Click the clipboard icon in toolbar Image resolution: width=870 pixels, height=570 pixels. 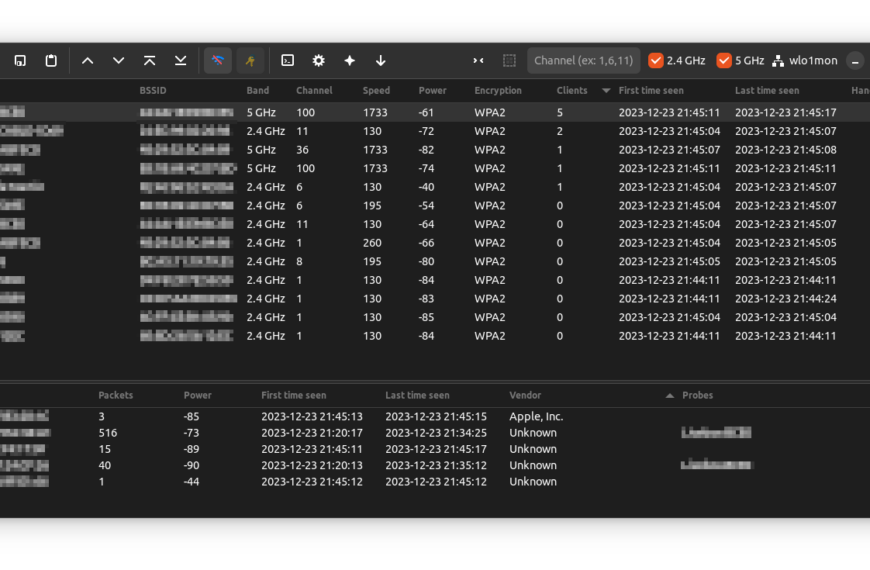coord(51,60)
